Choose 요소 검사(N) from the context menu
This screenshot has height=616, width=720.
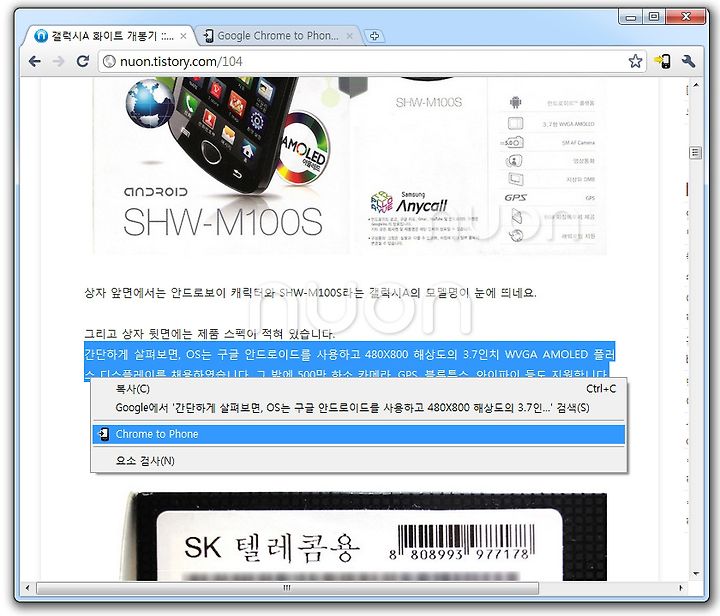click(359, 461)
